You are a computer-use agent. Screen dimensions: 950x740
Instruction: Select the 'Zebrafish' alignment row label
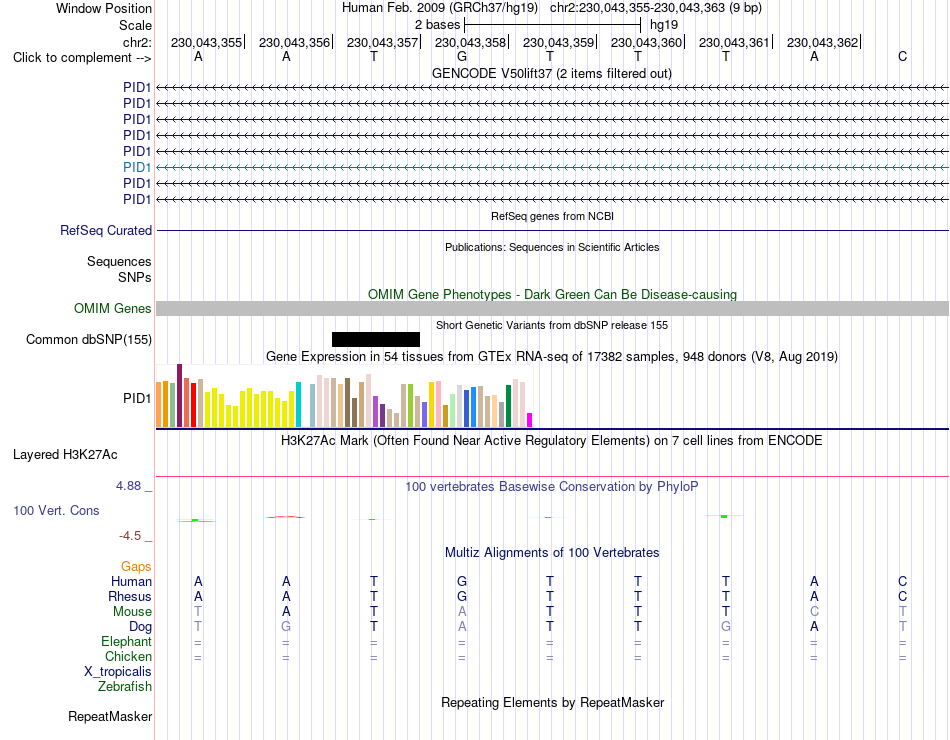pos(125,687)
